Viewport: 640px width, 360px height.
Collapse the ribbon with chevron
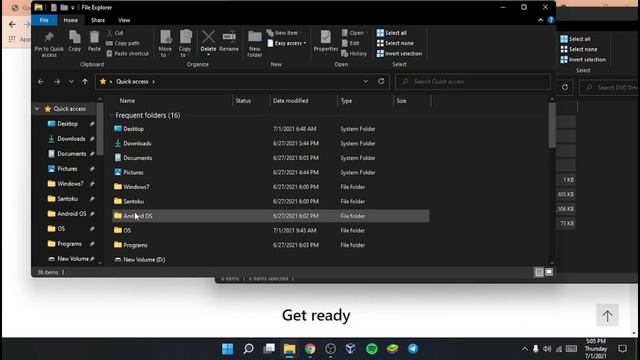point(540,20)
